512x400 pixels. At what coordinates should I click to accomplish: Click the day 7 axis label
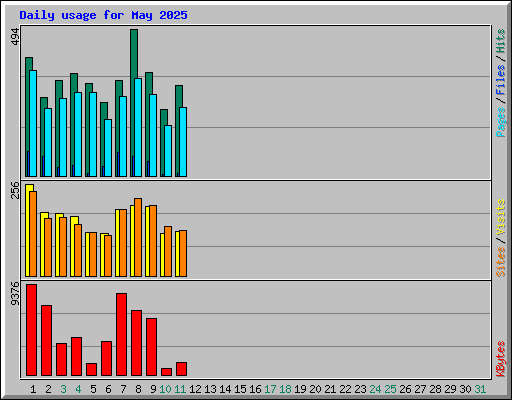123,389
